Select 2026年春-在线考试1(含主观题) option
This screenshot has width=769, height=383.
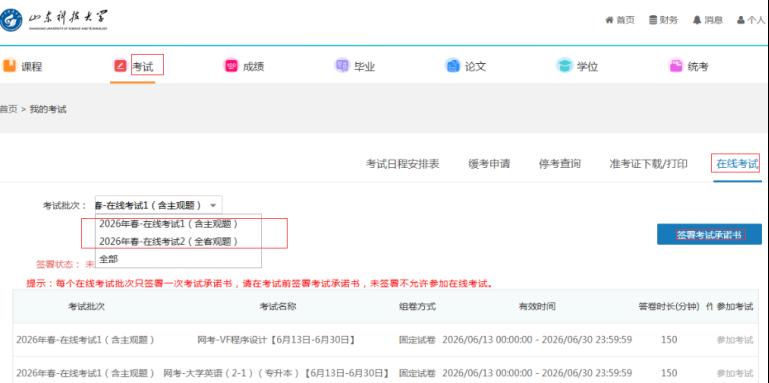coord(179,224)
